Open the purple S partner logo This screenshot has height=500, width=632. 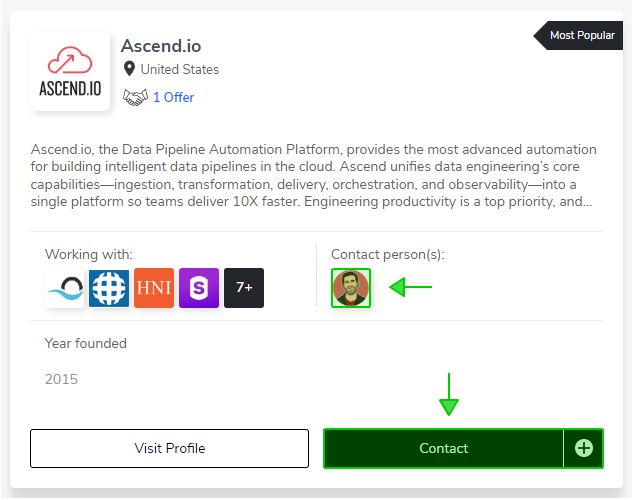[x=199, y=288]
